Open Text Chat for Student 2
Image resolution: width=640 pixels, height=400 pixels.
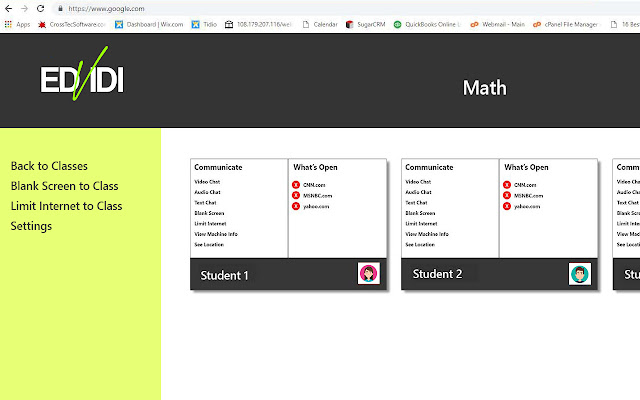416,202
